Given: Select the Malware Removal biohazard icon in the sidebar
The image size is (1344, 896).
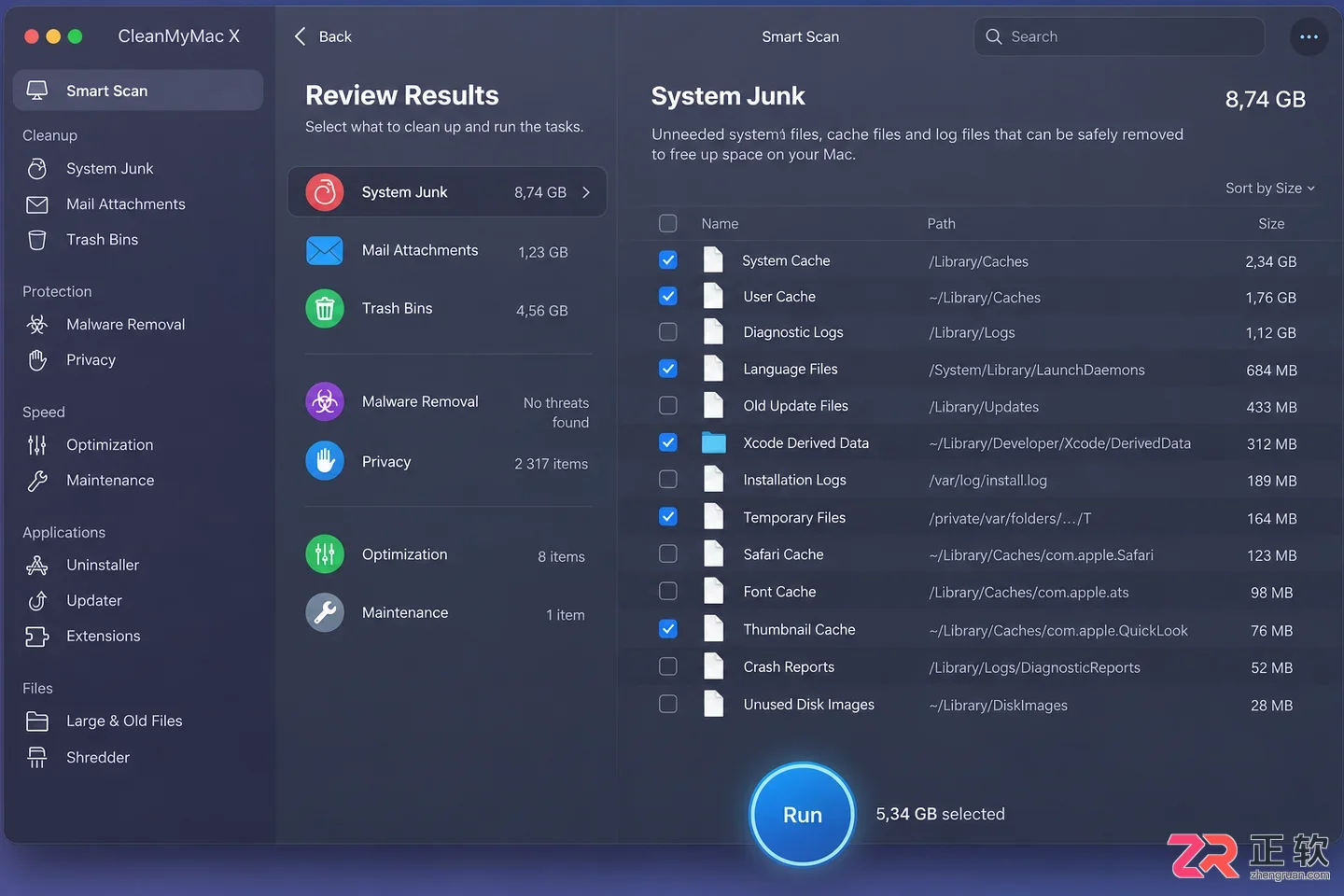Looking at the screenshot, I should [x=37, y=324].
